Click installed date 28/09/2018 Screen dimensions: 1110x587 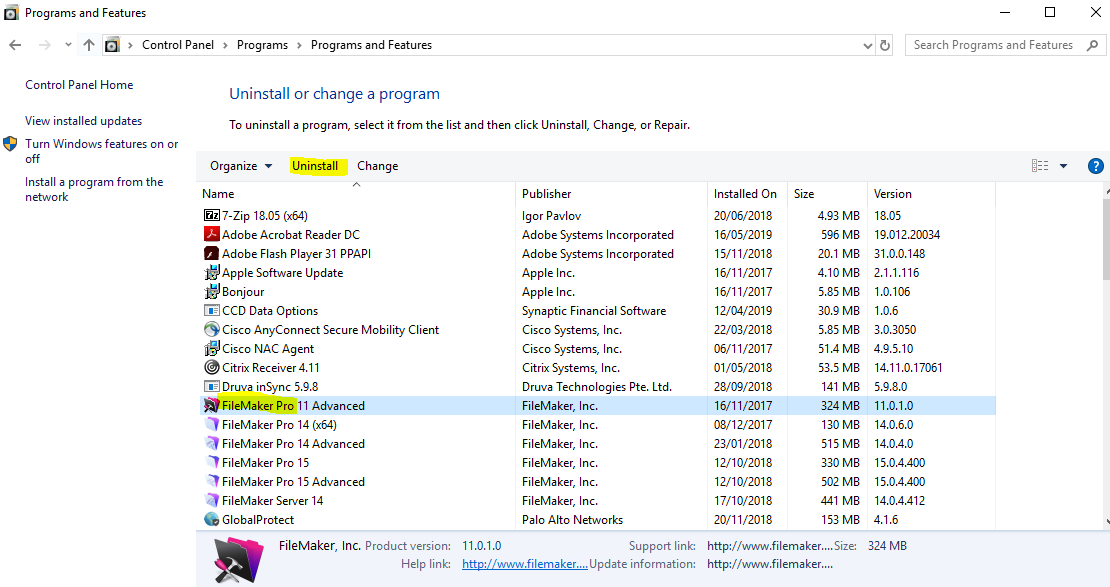point(743,387)
